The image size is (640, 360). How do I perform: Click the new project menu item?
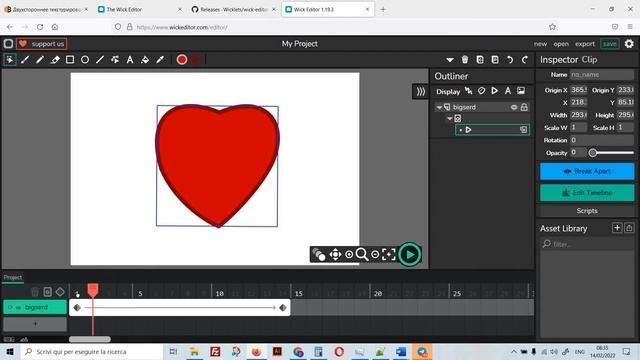pos(540,44)
